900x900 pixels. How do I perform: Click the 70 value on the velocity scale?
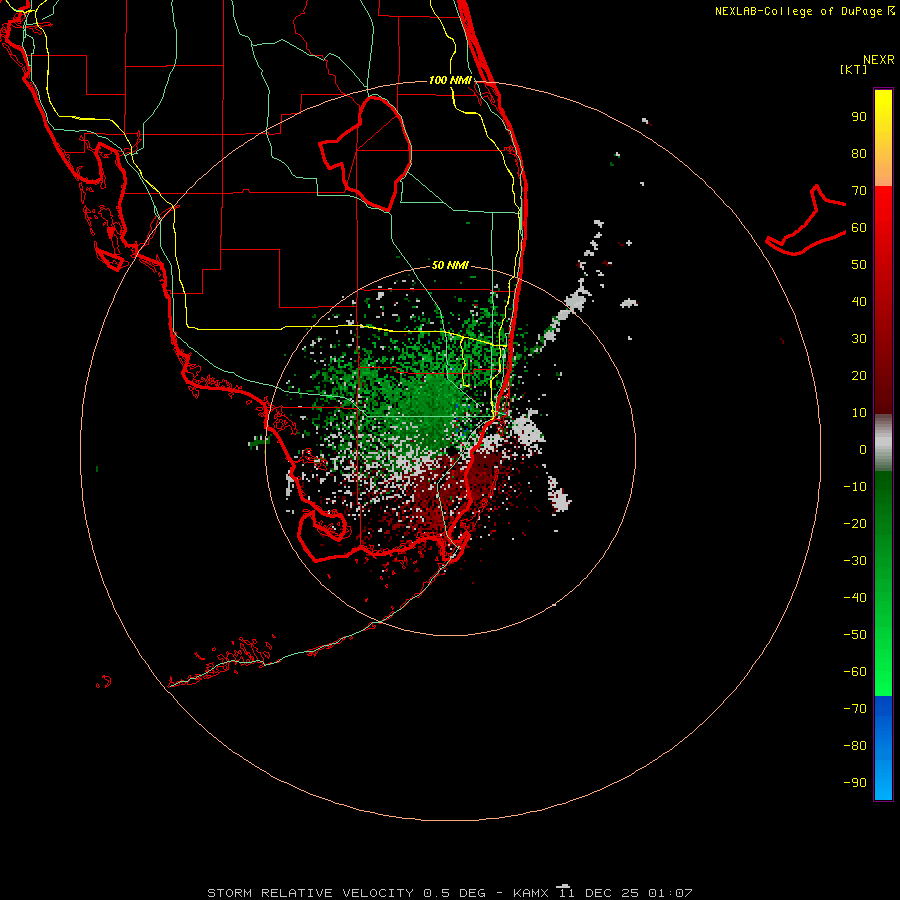point(859,191)
